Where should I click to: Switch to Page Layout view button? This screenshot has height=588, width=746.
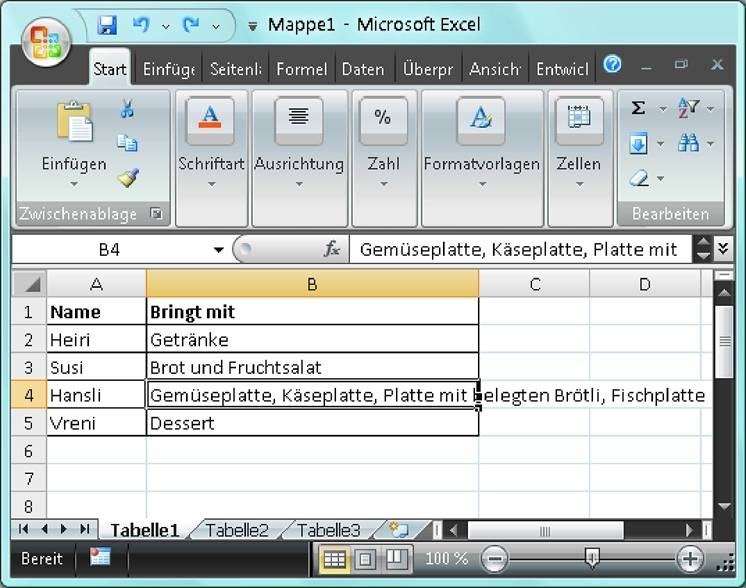tap(365, 559)
